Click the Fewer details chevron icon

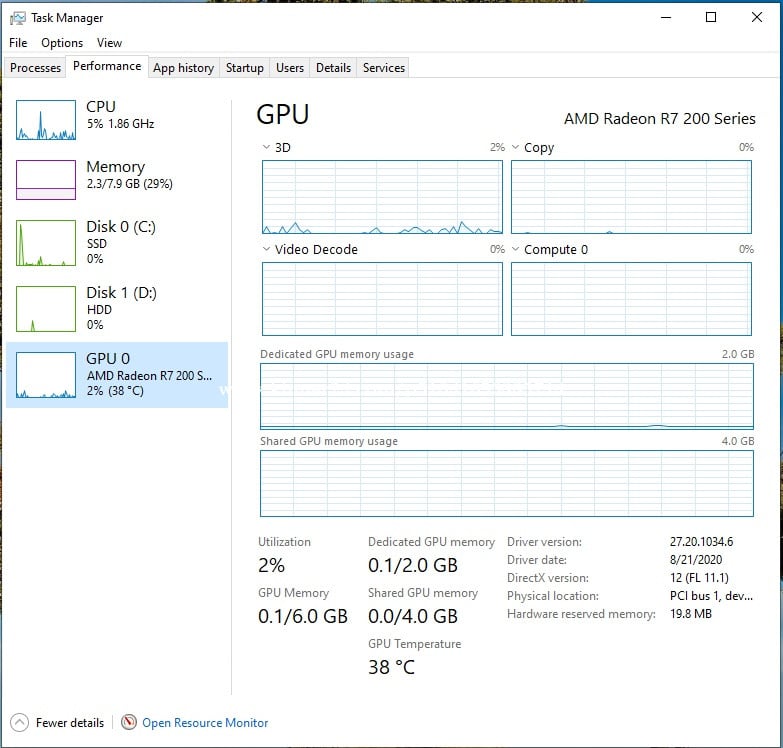click(20, 722)
